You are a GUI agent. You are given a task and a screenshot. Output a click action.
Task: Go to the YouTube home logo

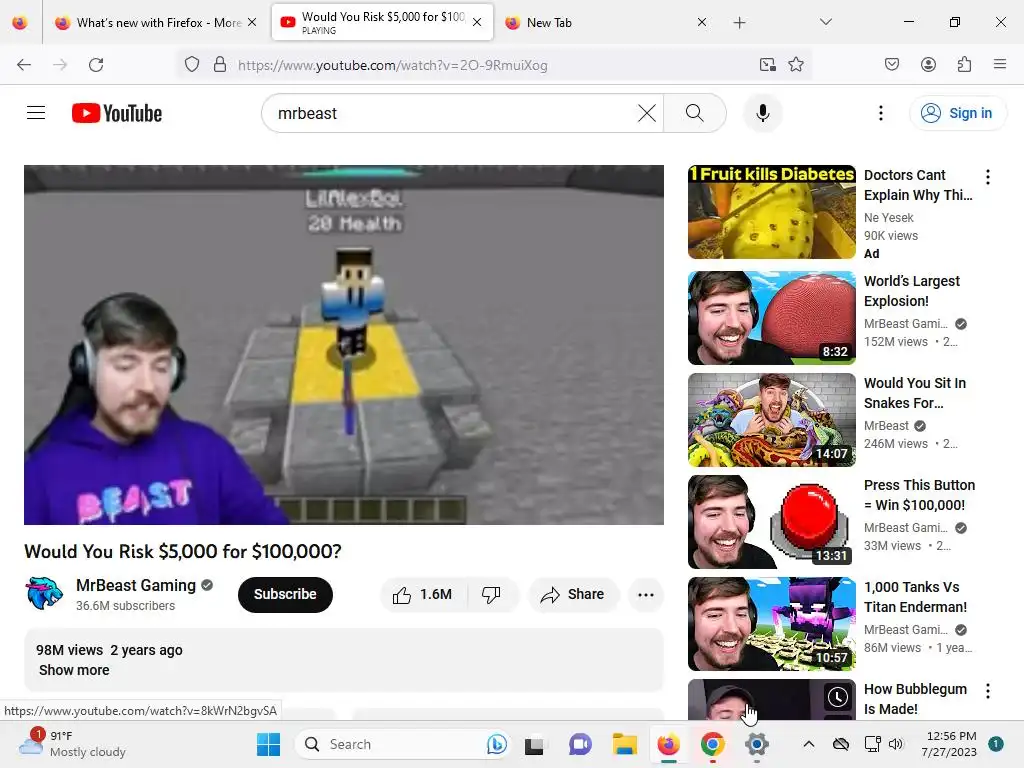point(117,113)
